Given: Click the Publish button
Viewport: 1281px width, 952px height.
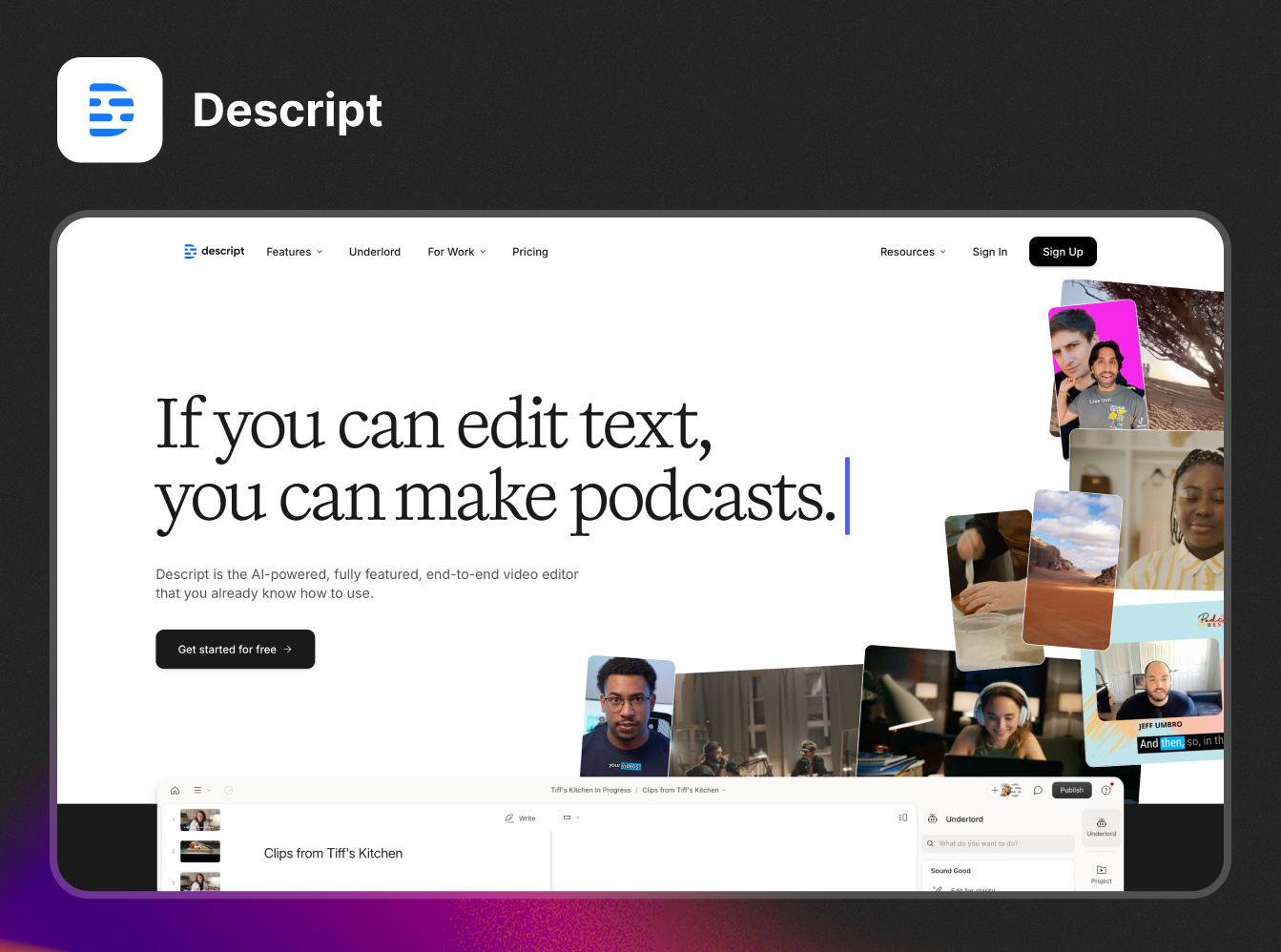Looking at the screenshot, I should pos(1071,790).
